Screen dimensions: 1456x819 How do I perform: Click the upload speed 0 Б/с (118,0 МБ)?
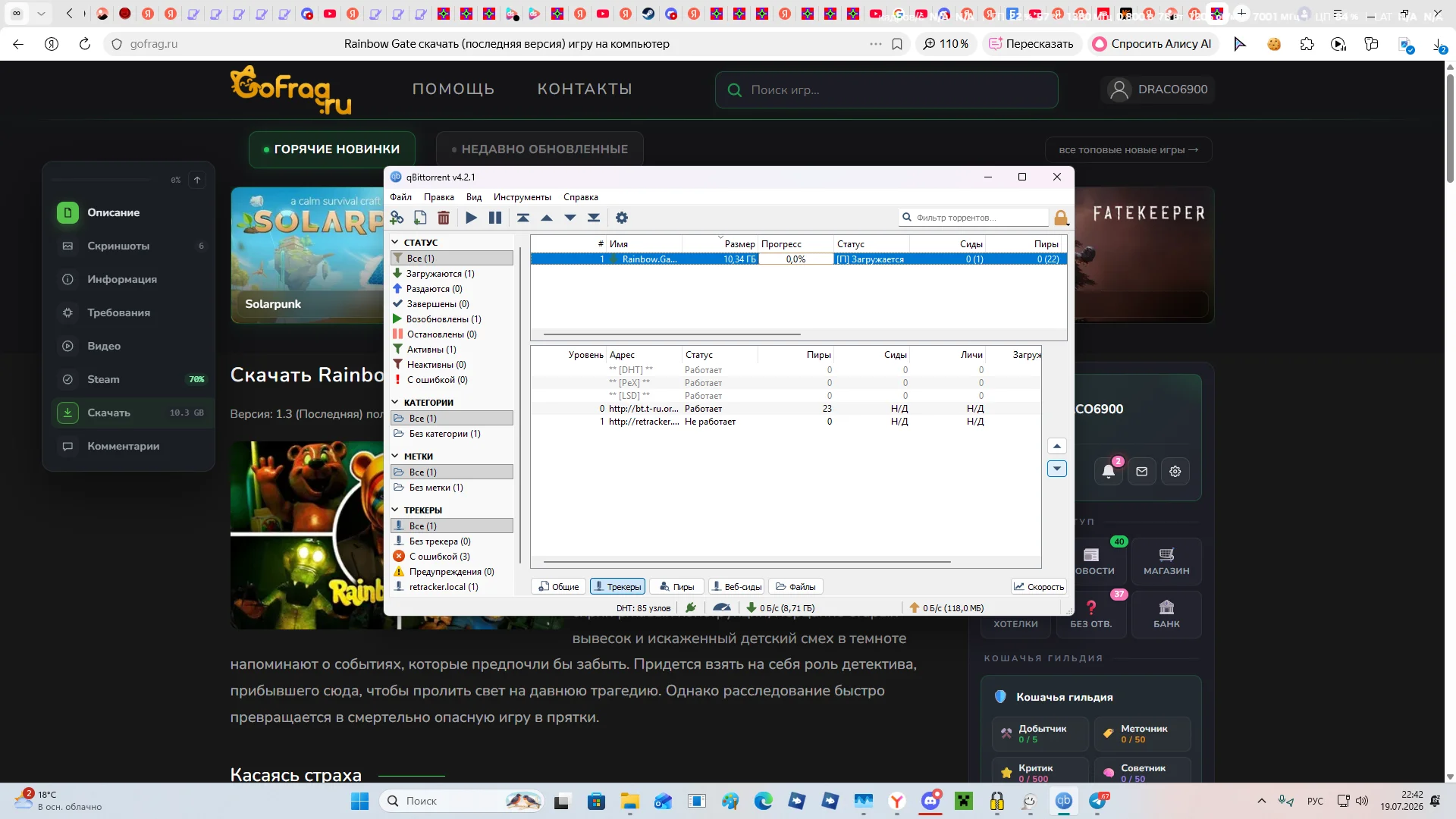[x=946, y=607]
